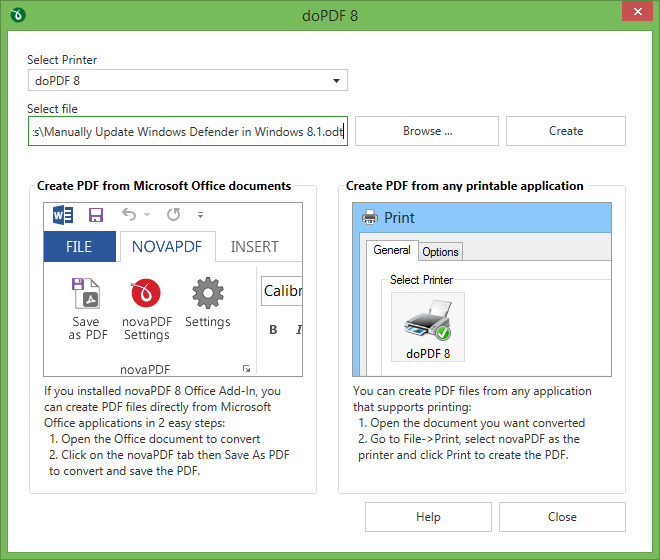Image resolution: width=660 pixels, height=560 pixels.
Task: Open Help from the bottom button
Action: coord(427,517)
